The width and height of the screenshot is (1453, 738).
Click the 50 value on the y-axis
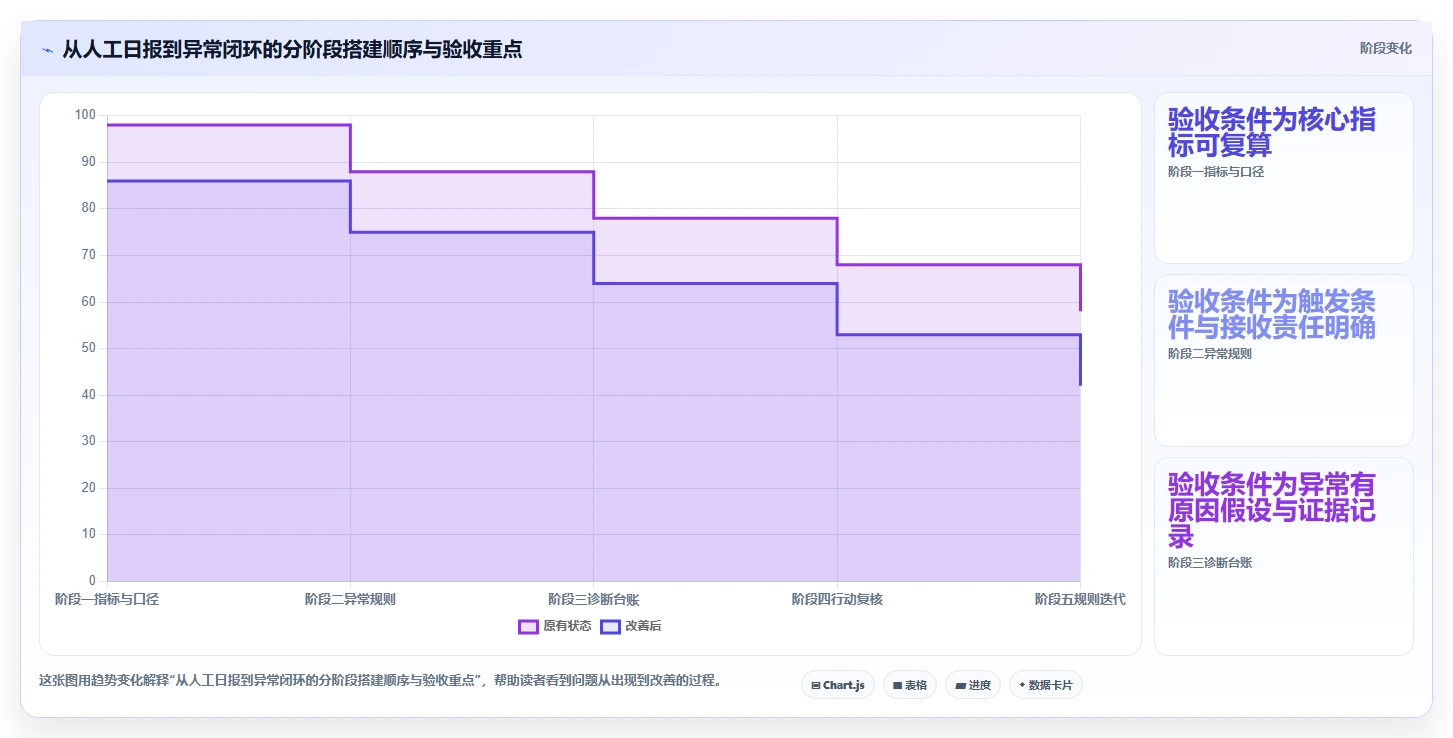coord(89,348)
